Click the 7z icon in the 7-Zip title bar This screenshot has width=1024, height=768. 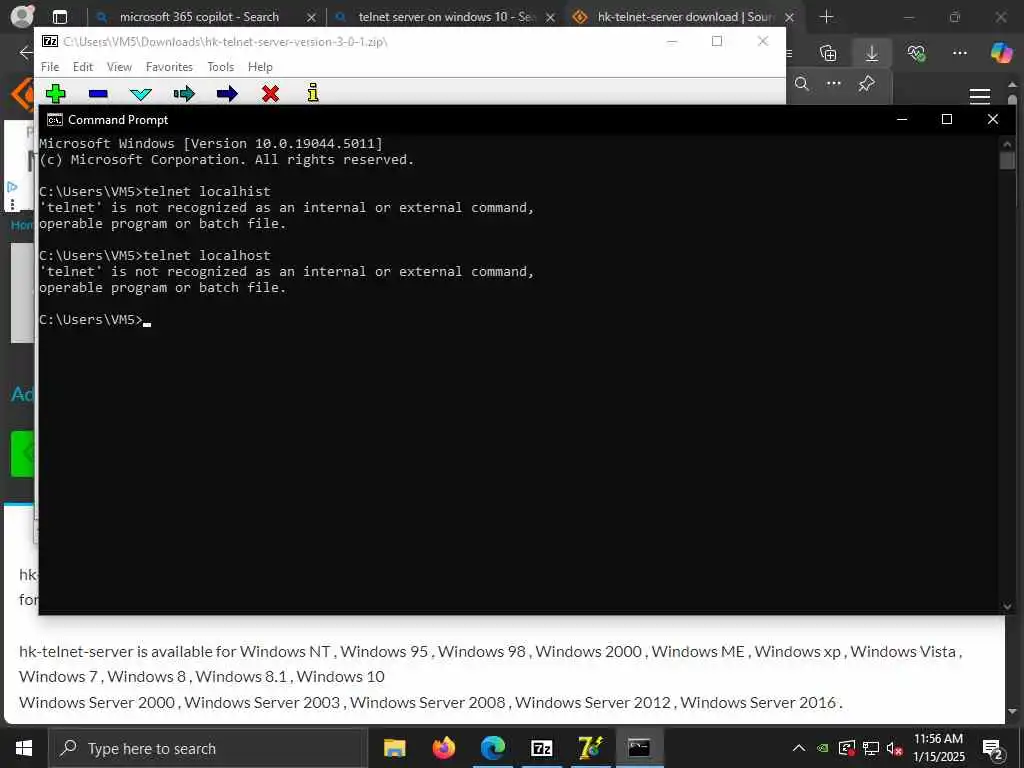[x=50, y=41]
